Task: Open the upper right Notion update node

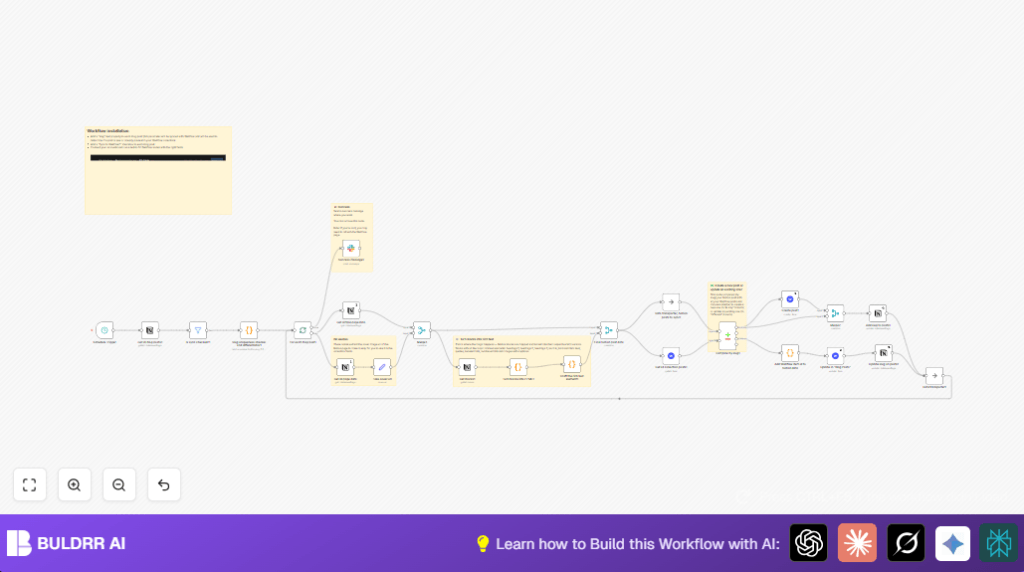Action: [878, 313]
